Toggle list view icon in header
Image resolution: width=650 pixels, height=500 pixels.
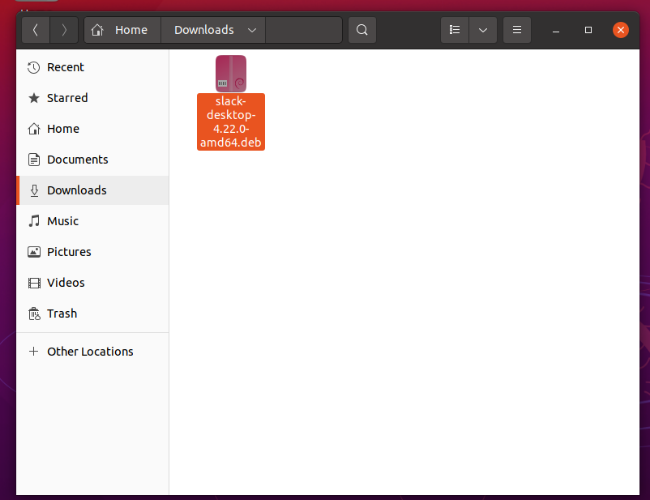[x=455, y=30]
